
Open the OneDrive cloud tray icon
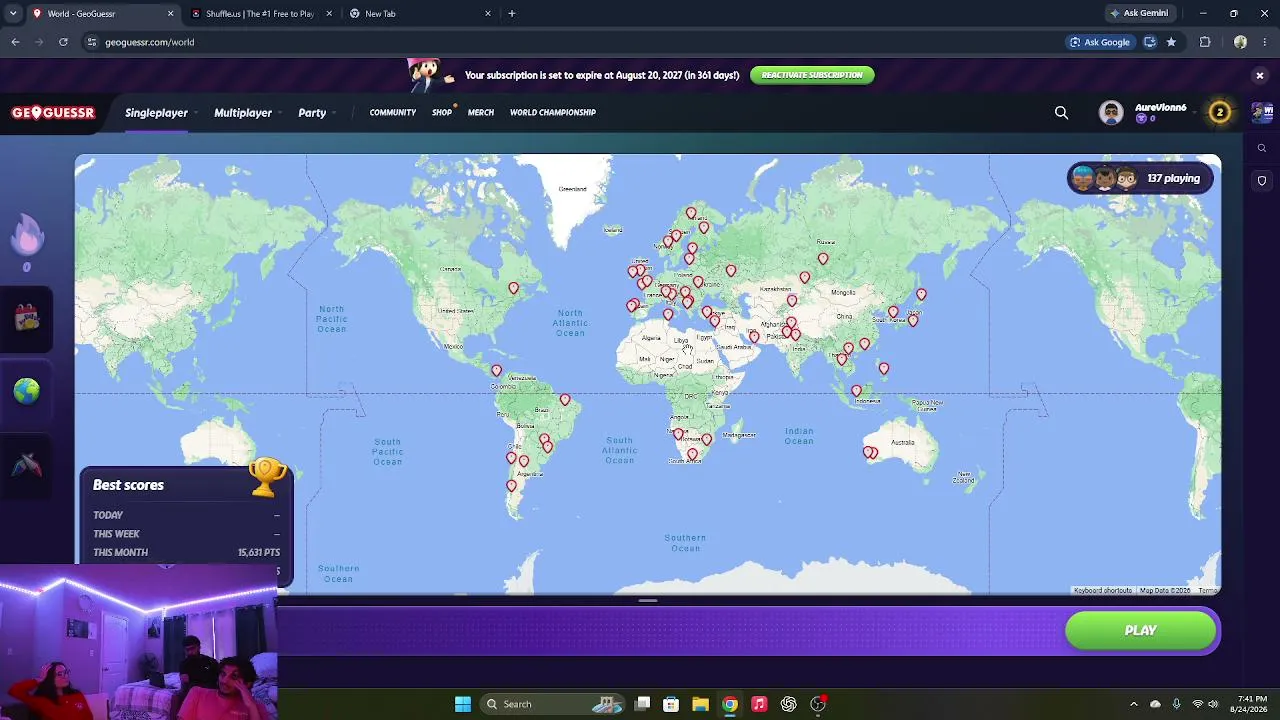tap(1155, 704)
